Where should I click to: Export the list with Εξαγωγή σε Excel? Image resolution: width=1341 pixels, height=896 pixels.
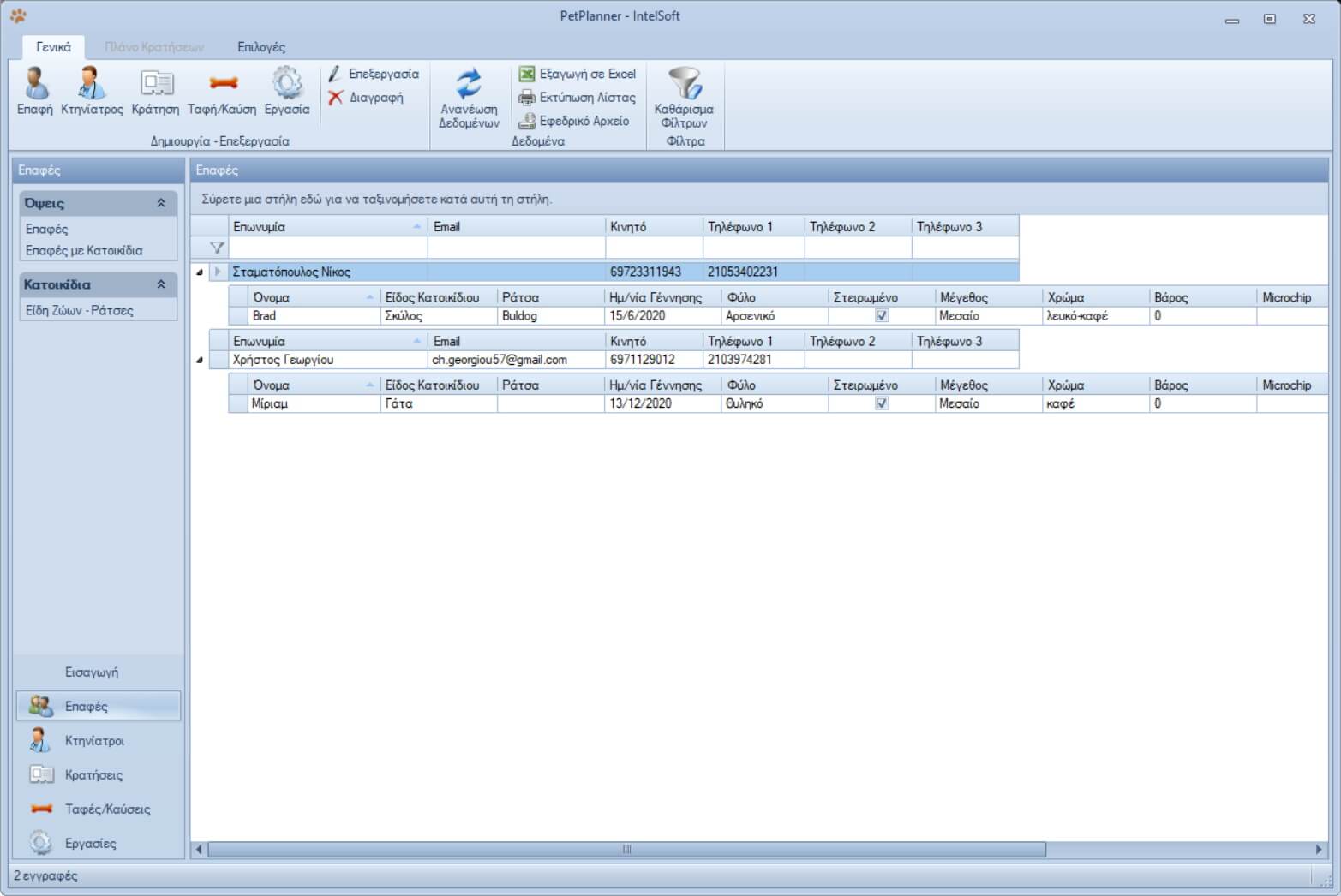click(578, 74)
